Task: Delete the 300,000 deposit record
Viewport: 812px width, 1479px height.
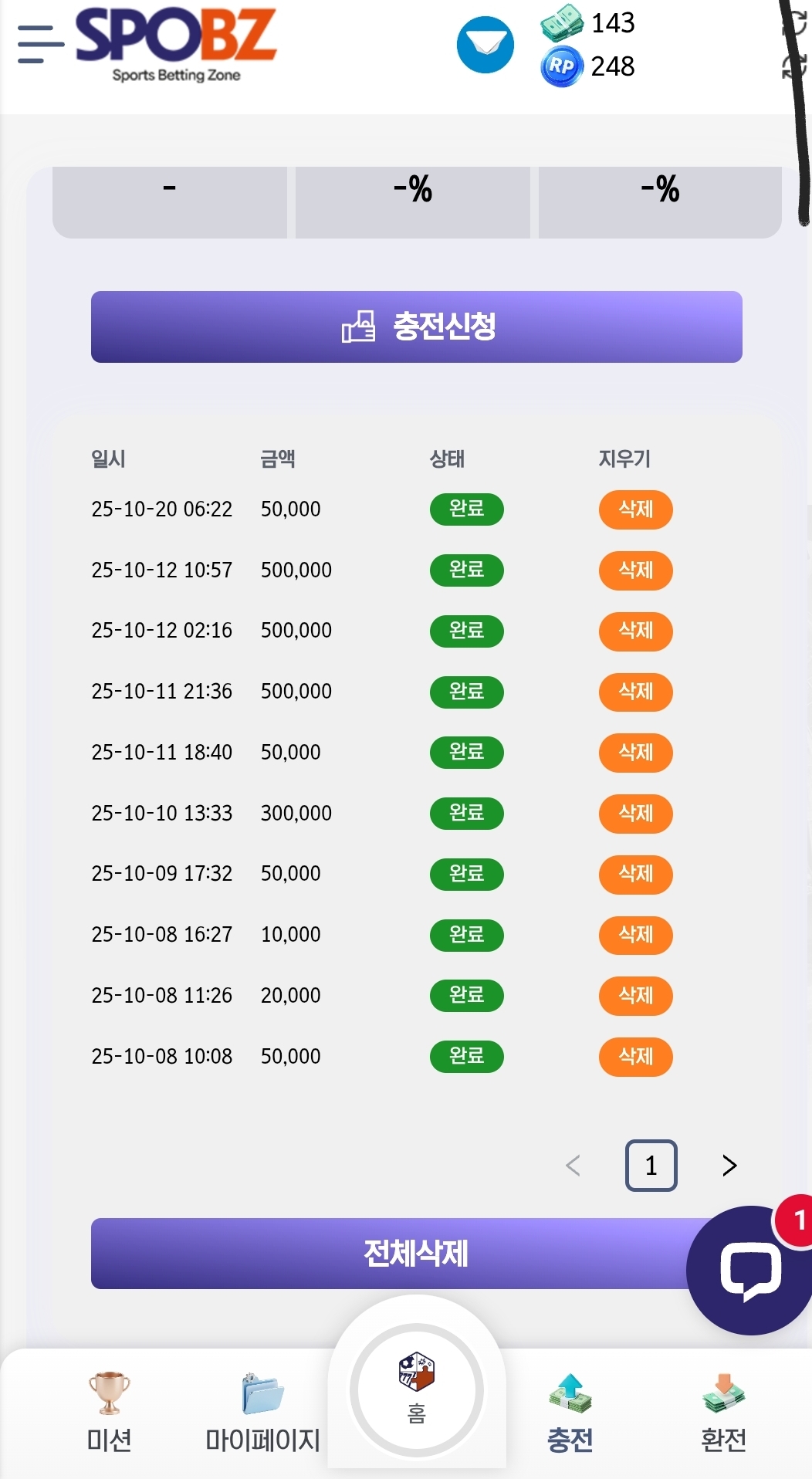Action: coord(635,814)
